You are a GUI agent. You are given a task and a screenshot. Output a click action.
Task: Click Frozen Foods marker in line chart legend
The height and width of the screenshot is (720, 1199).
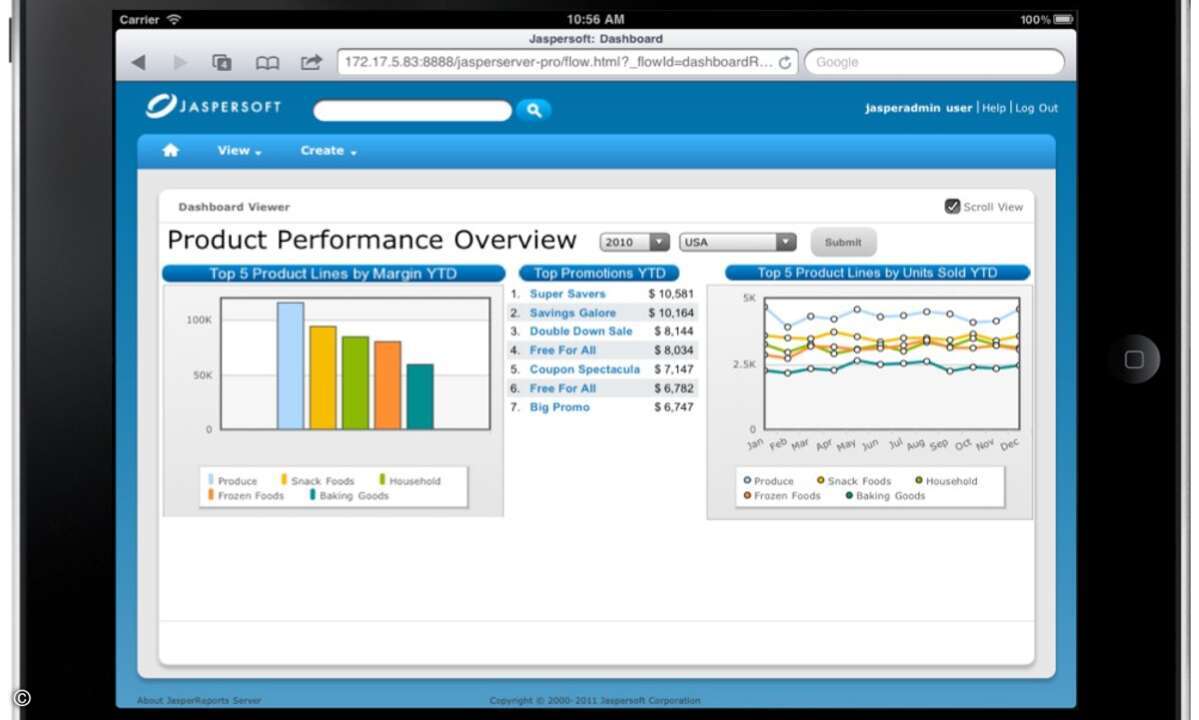click(747, 495)
